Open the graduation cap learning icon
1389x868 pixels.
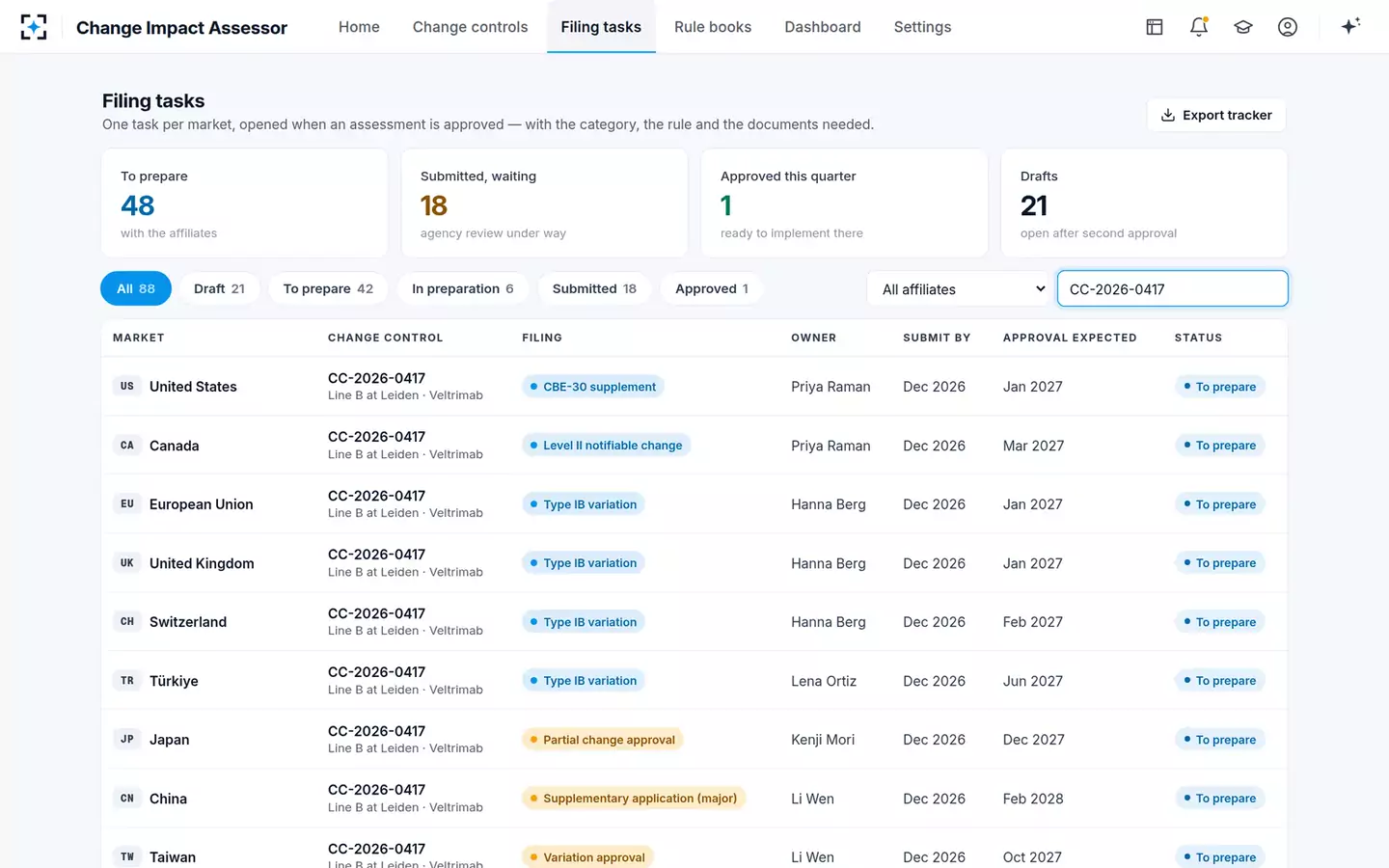pyautogui.click(x=1243, y=27)
